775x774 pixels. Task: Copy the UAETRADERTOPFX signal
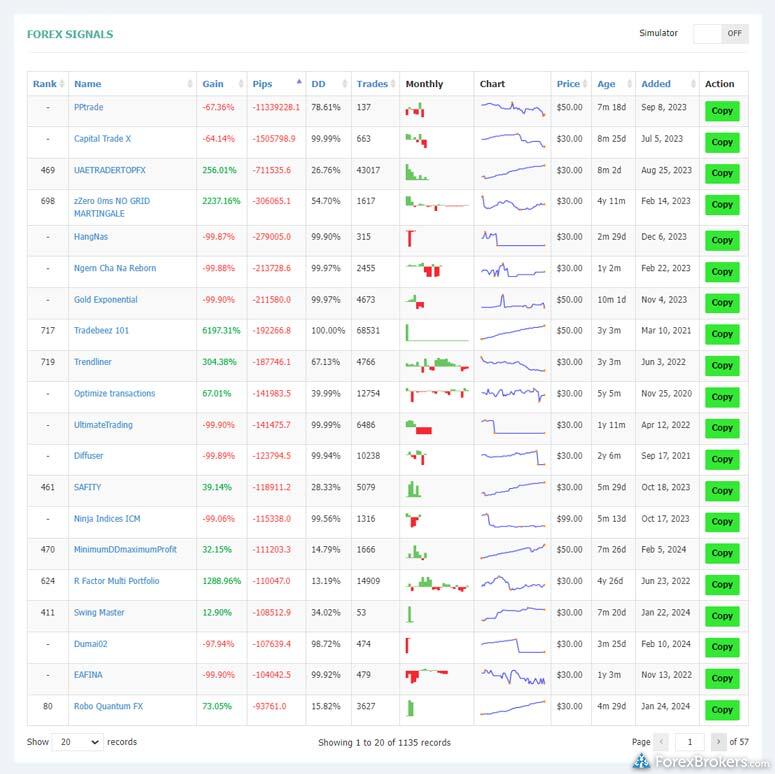pos(722,173)
